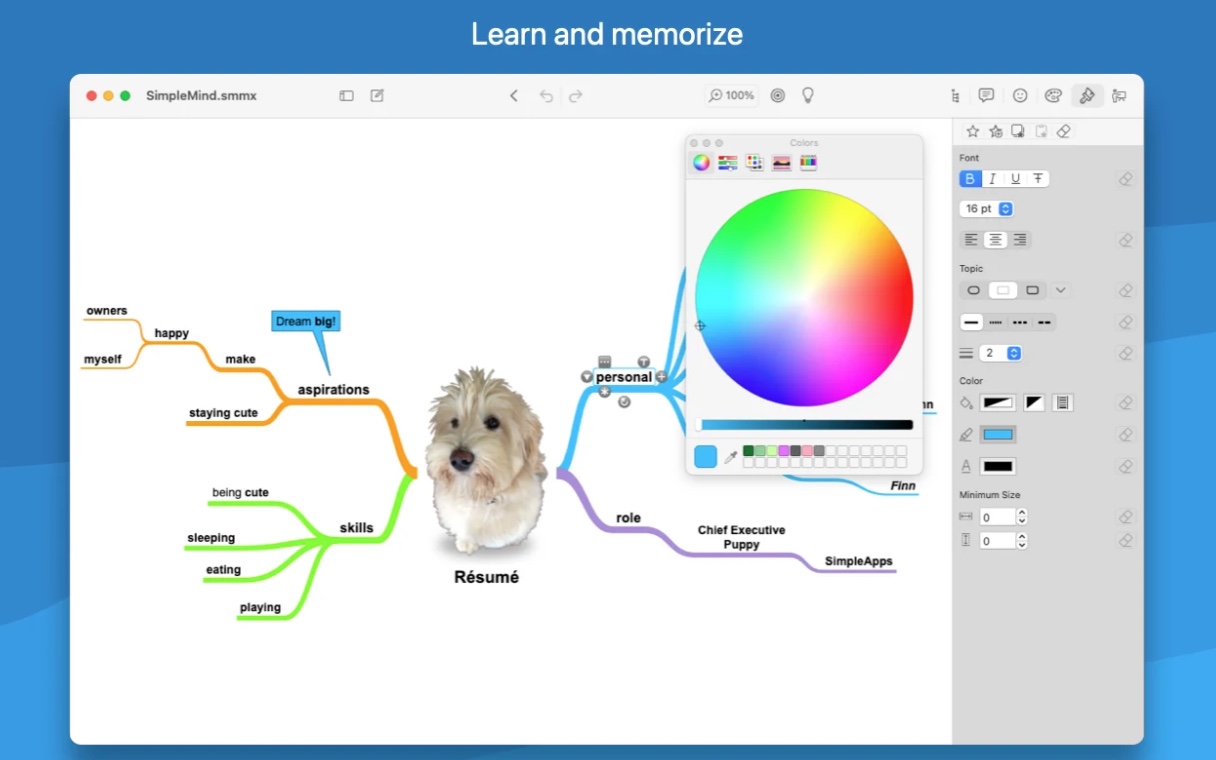Screen dimensions: 1216x760
Task: Click the minimum height stepper arrows
Action: tap(1022, 541)
